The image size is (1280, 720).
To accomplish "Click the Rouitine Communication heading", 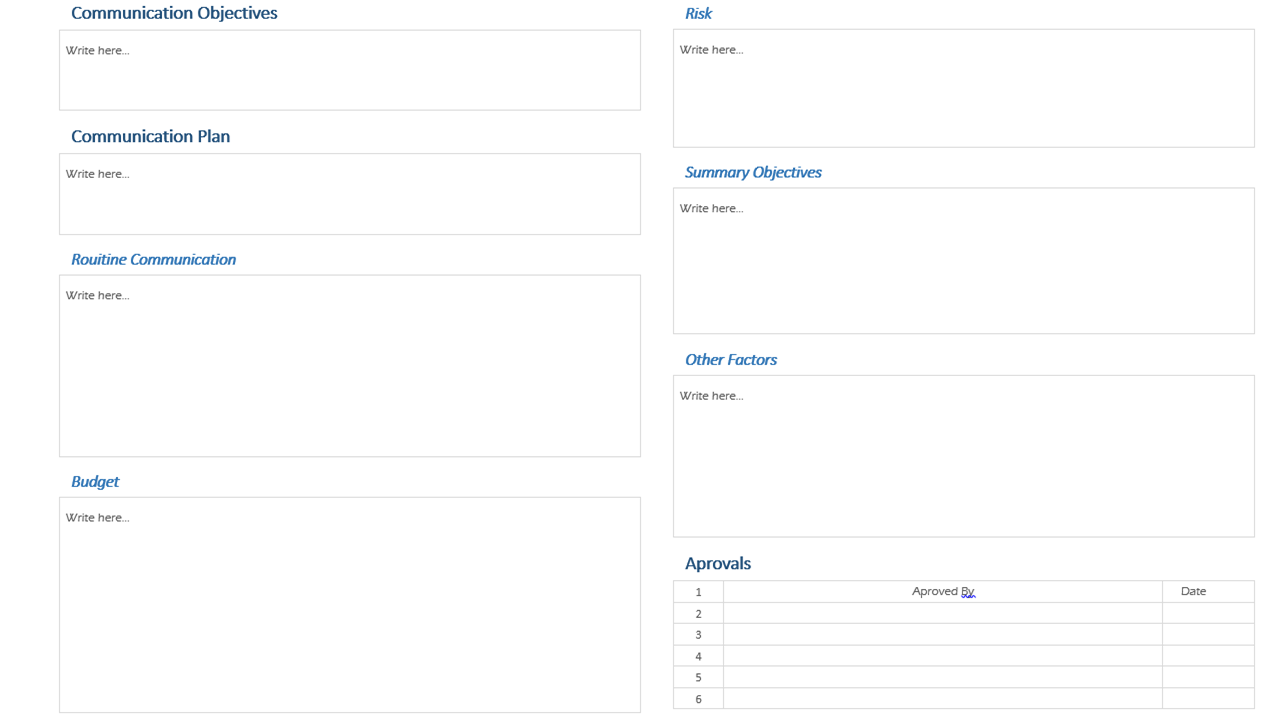I will [153, 259].
